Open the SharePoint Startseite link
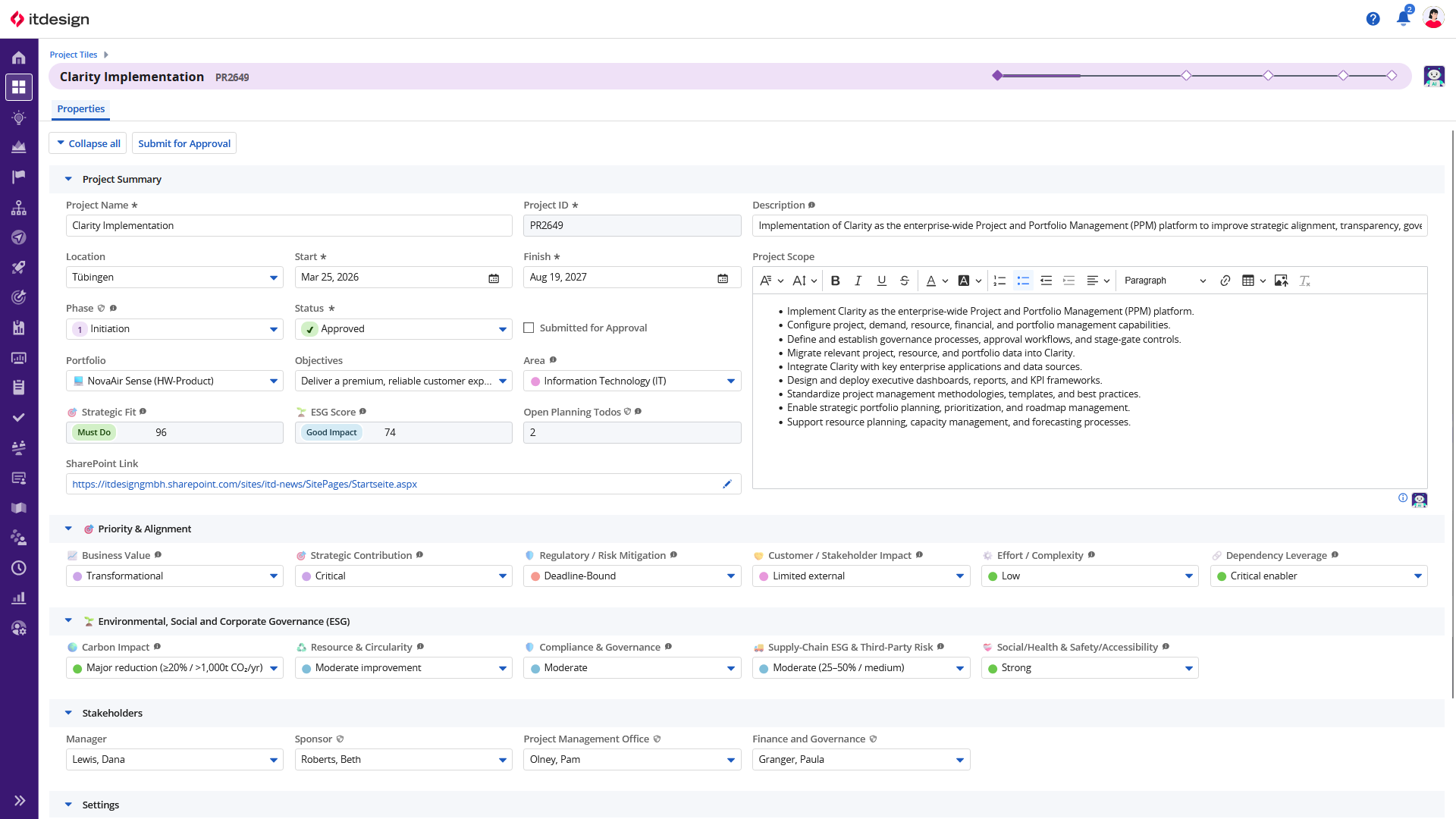This screenshot has height=819, width=1456. tap(245, 484)
